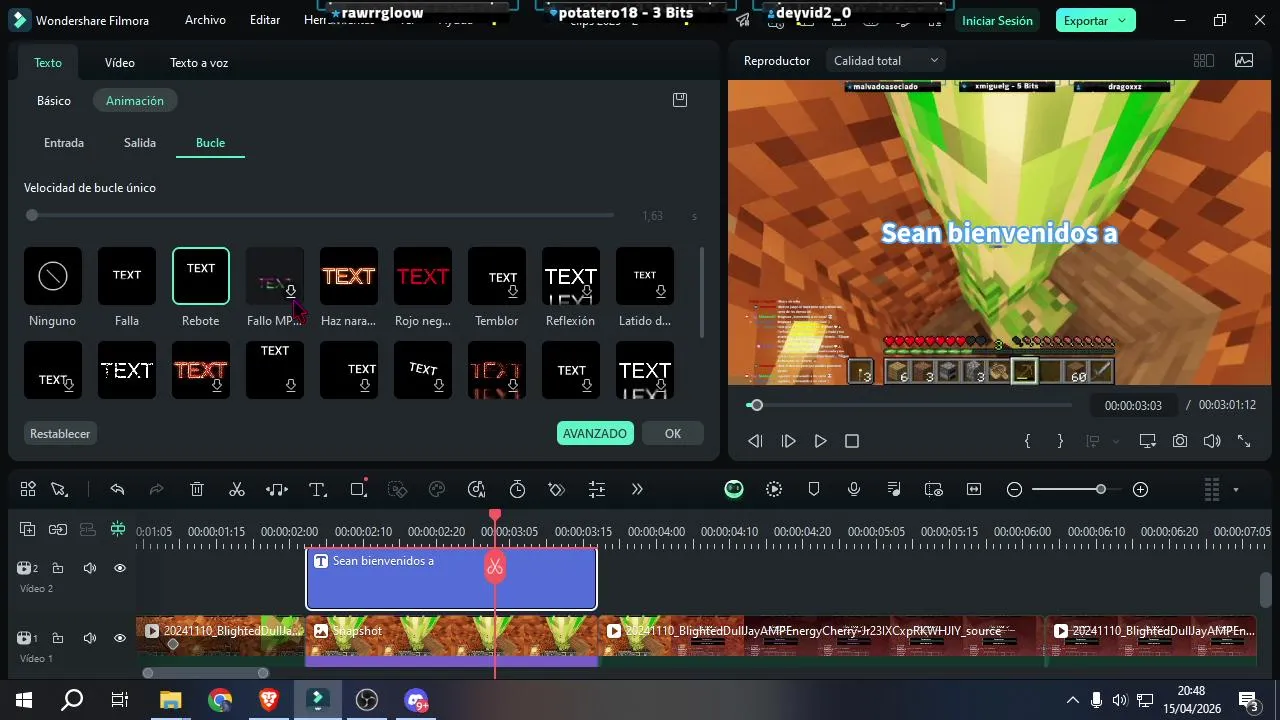Lock the Video 2 track
This screenshot has width=1280, height=720.
(58, 568)
